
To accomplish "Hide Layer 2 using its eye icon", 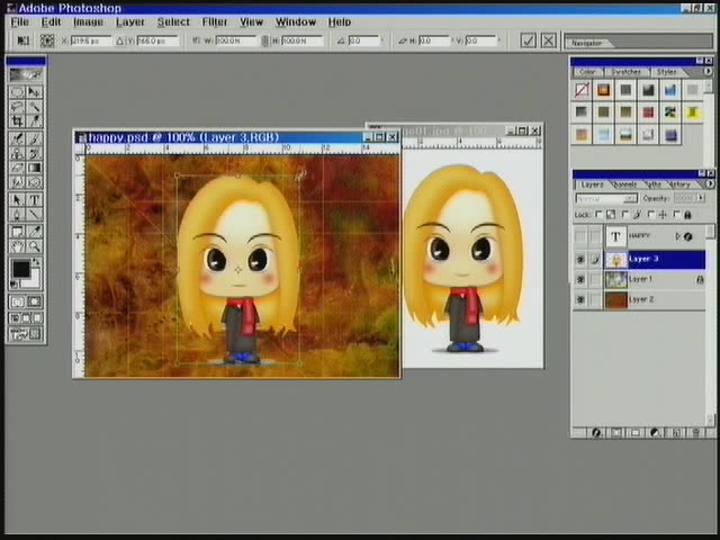I will click(580, 299).
